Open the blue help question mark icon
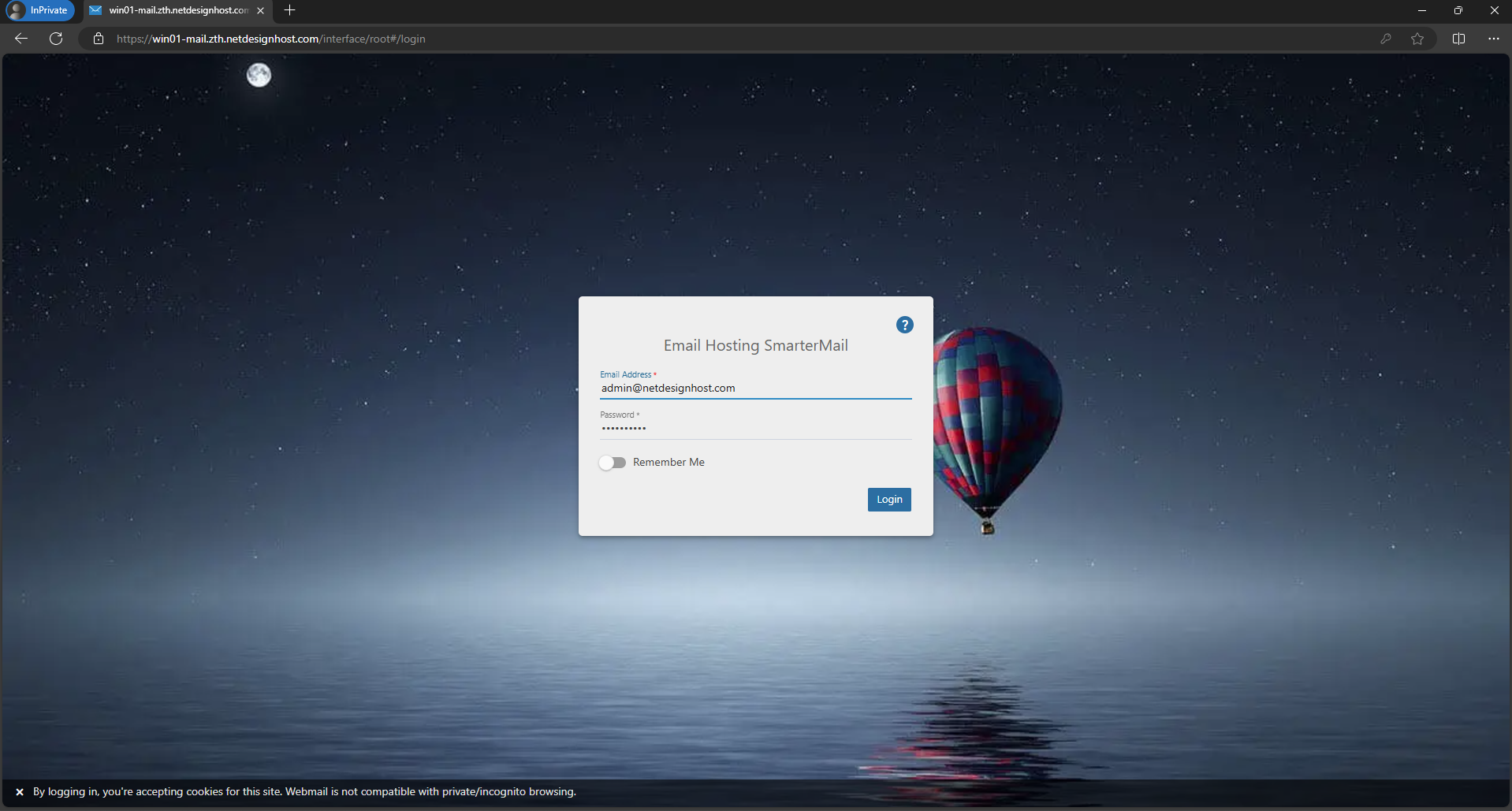 coord(904,325)
